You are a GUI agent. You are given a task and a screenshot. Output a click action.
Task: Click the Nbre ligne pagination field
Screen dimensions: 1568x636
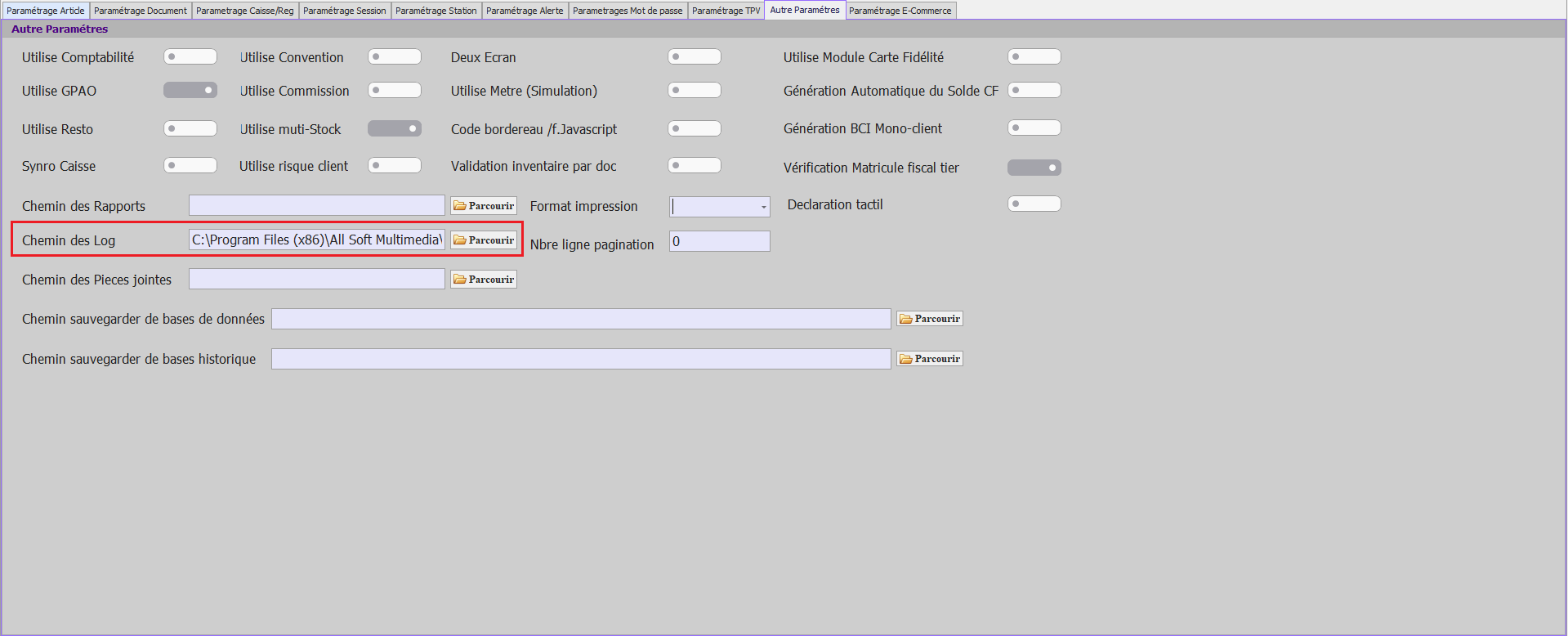(720, 241)
